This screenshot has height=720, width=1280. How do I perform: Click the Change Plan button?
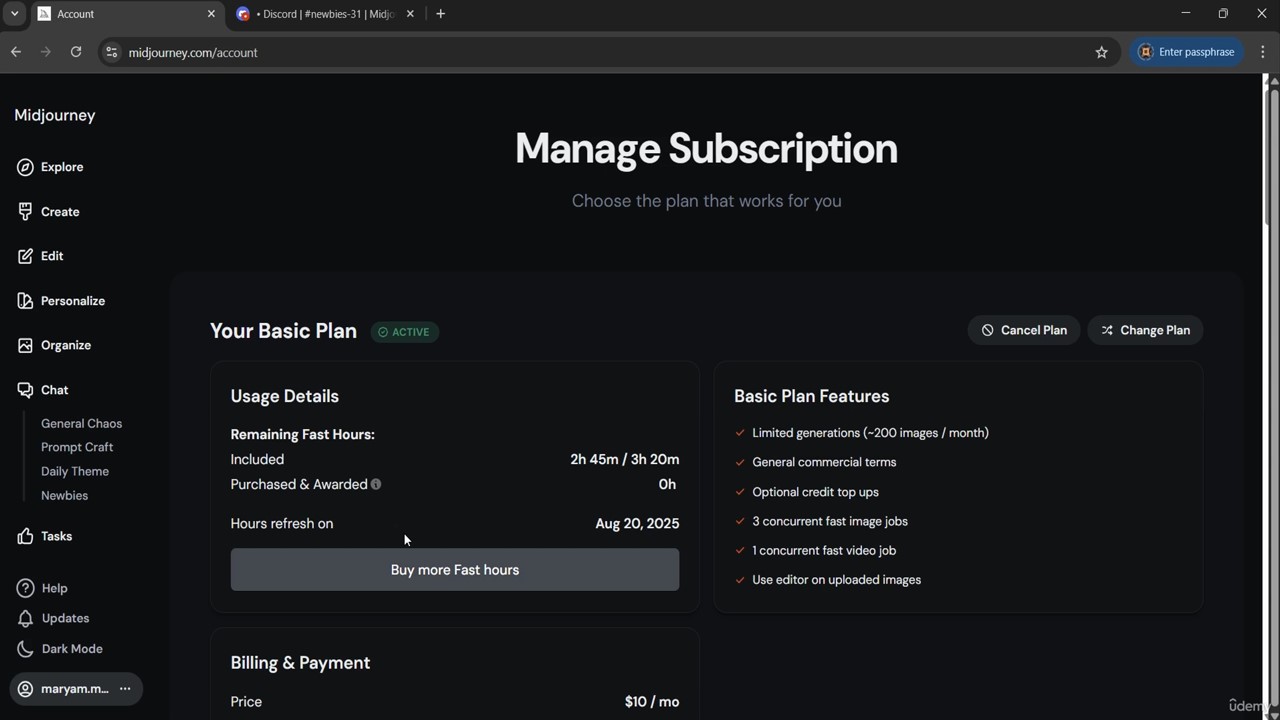coord(1145,330)
